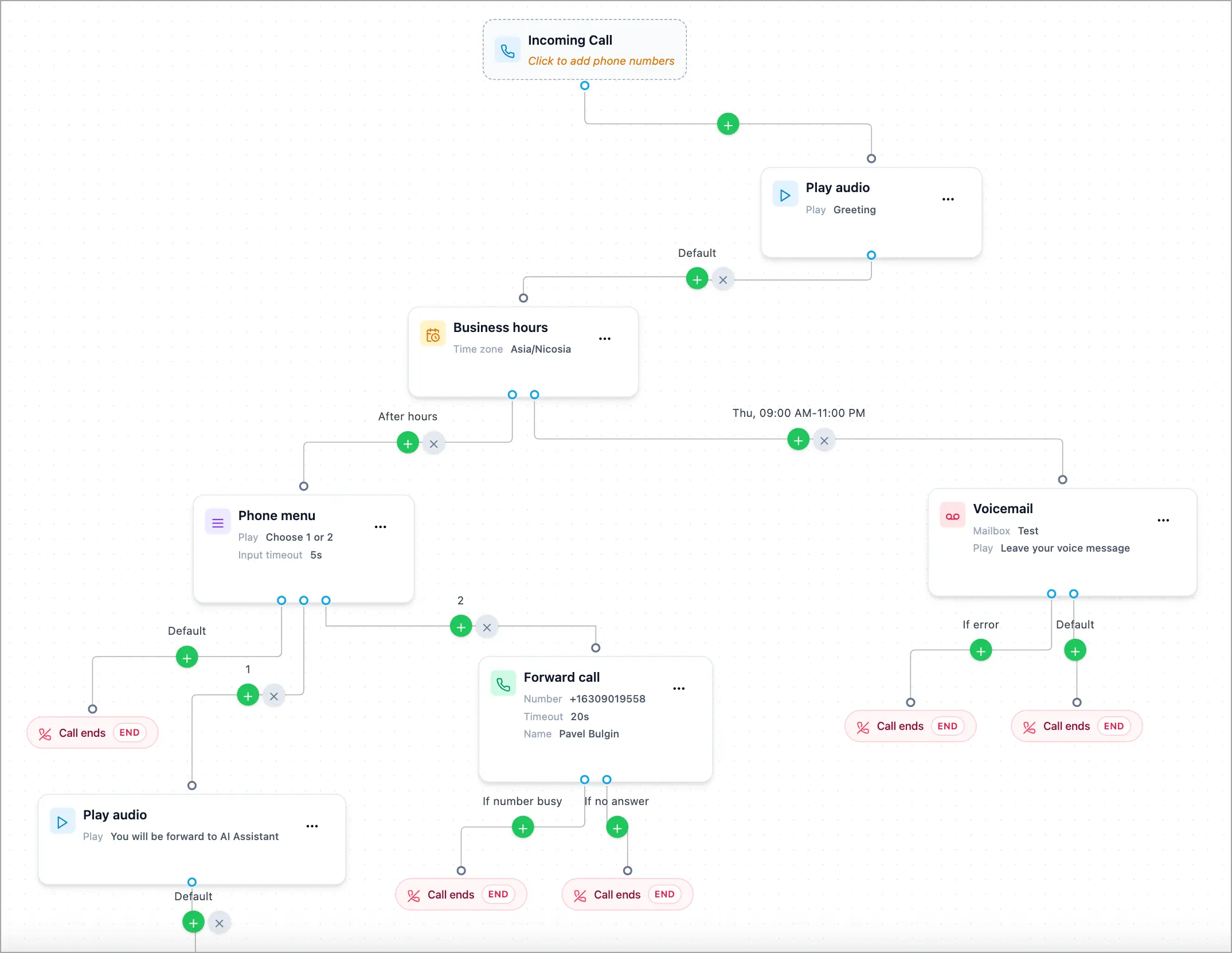
Task: Add step on Phone menu option 1 branch
Action: point(248,696)
